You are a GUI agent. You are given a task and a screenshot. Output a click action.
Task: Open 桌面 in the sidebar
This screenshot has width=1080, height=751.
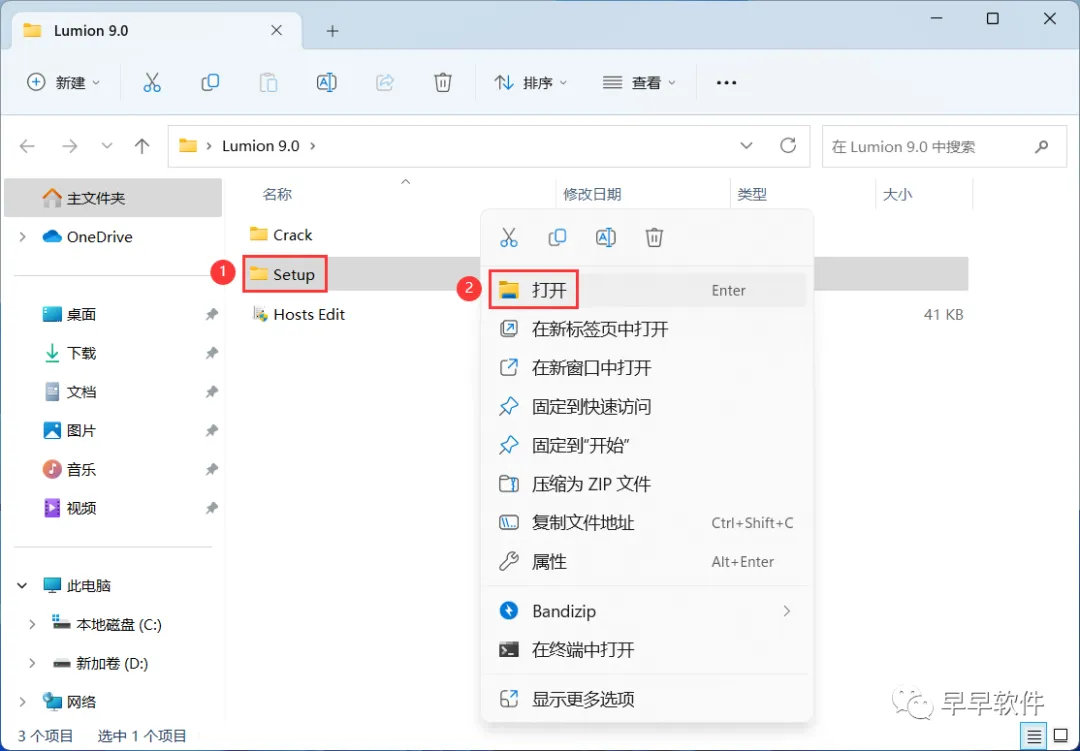tap(81, 314)
